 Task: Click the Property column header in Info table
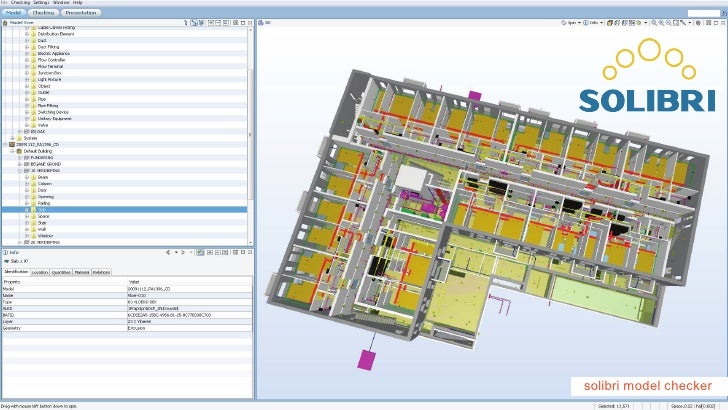[x=64, y=282]
